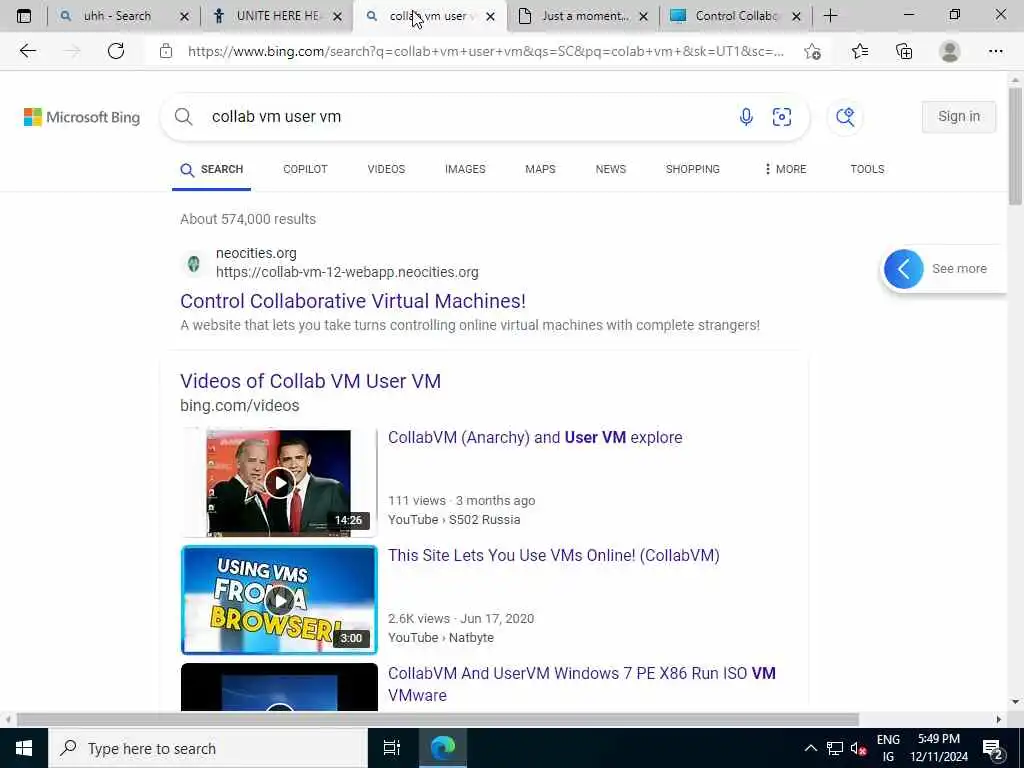Close the UNITE HERE tab
This screenshot has height=768, width=1024.
pyautogui.click(x=338, y=16)
